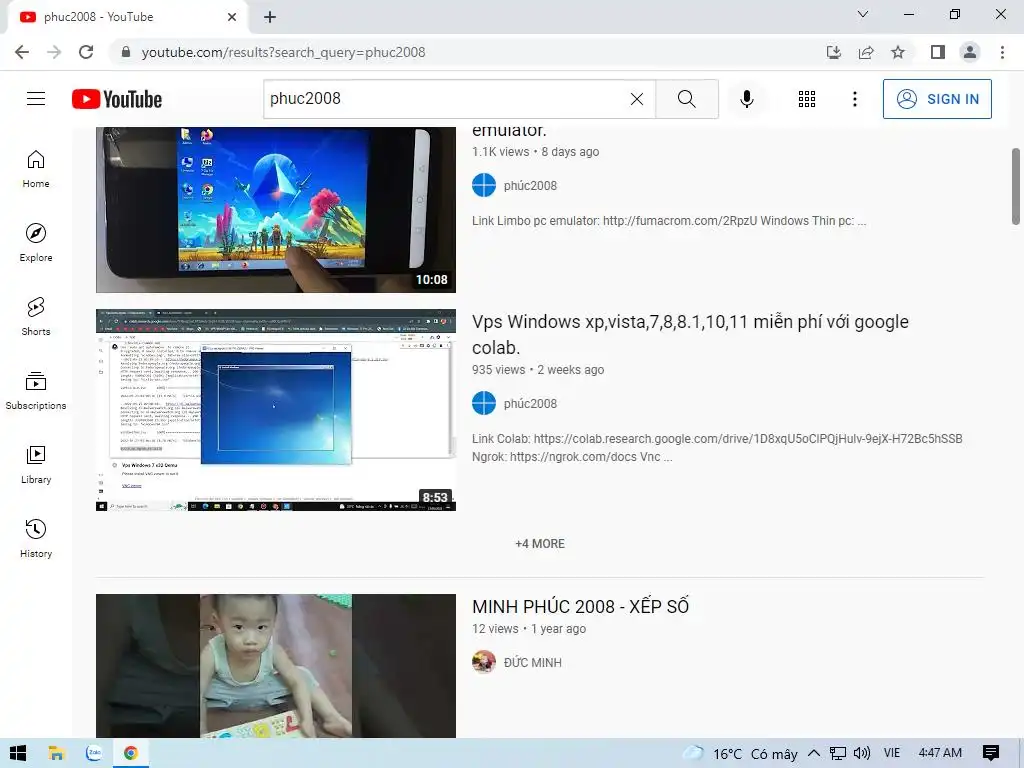This screenshot has width=1024, height=768.
Task: Click the SIGN IN button
Action: (937, 99)
